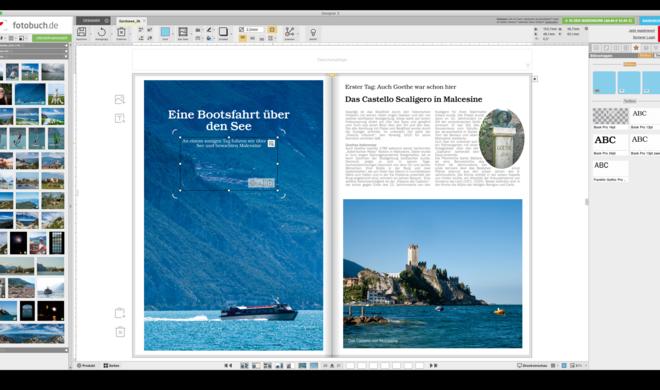Click the Shadow (Schatten) square icon
Image resolution: width=660 pixels, height=390 pixels.
pos(223,32)
